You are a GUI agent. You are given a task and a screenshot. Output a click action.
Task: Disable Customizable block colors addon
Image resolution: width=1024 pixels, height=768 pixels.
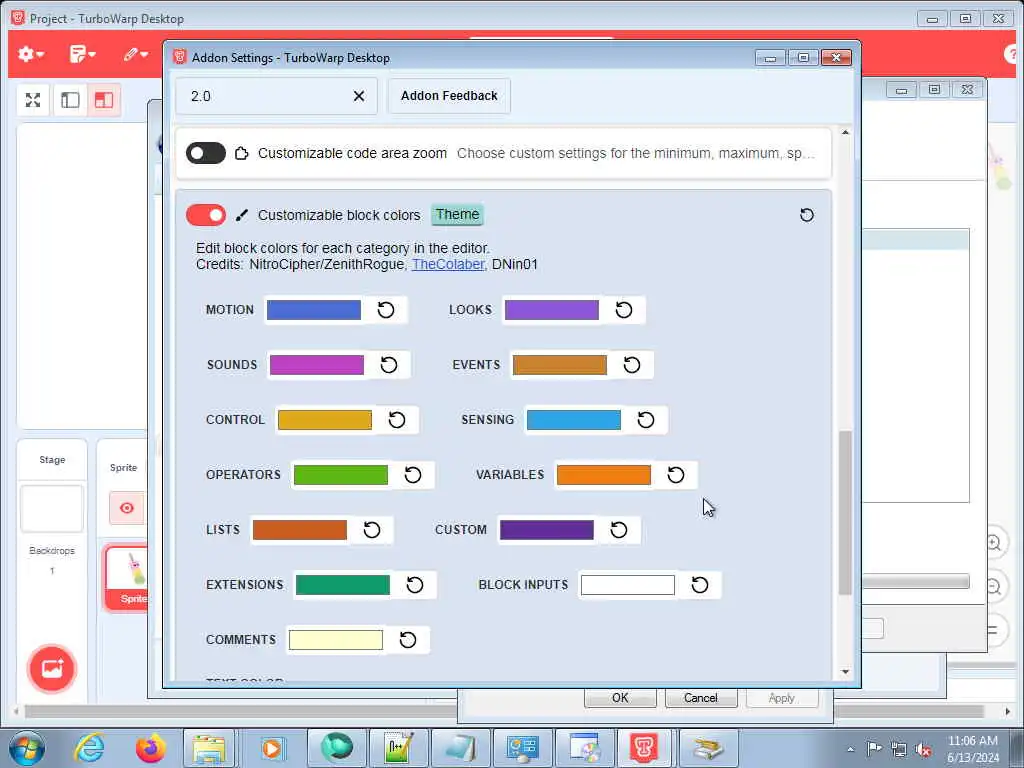[206, 215]
